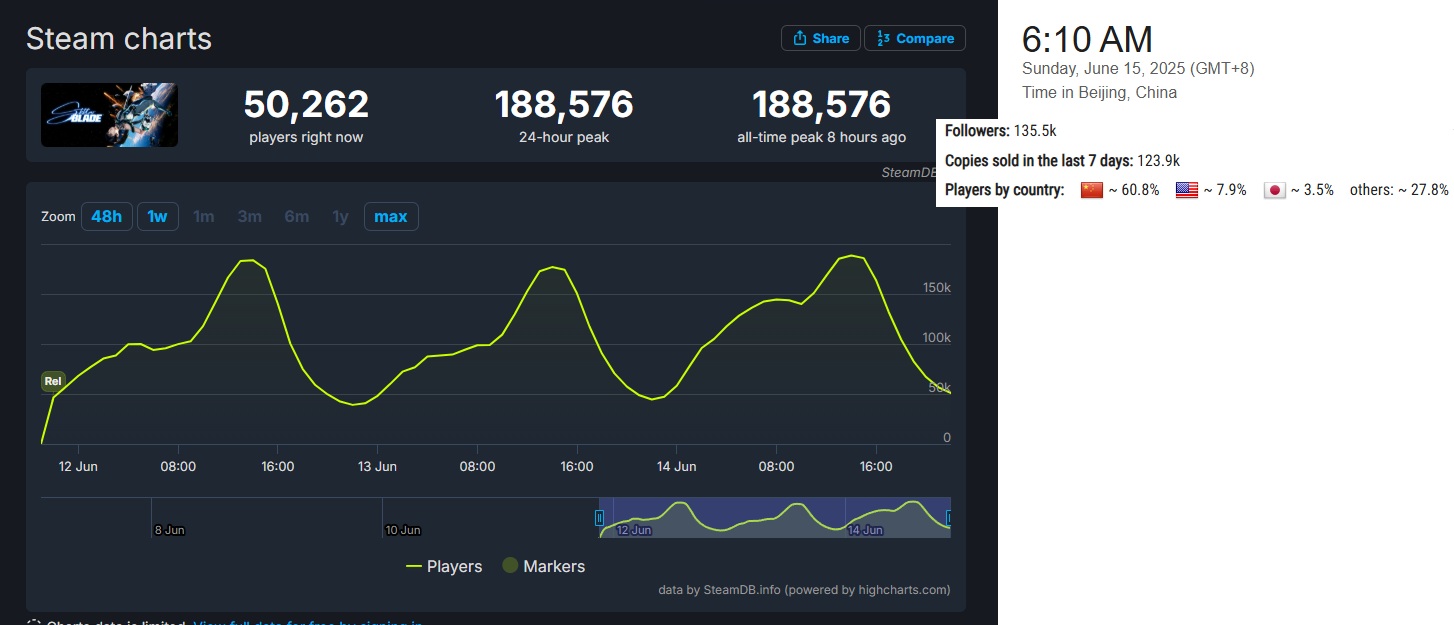This screenshot has width=1454, height=625.
Task: Open the Stellar Blade game thumbnail
Action: pyautogui.click(x=109, y=115)
